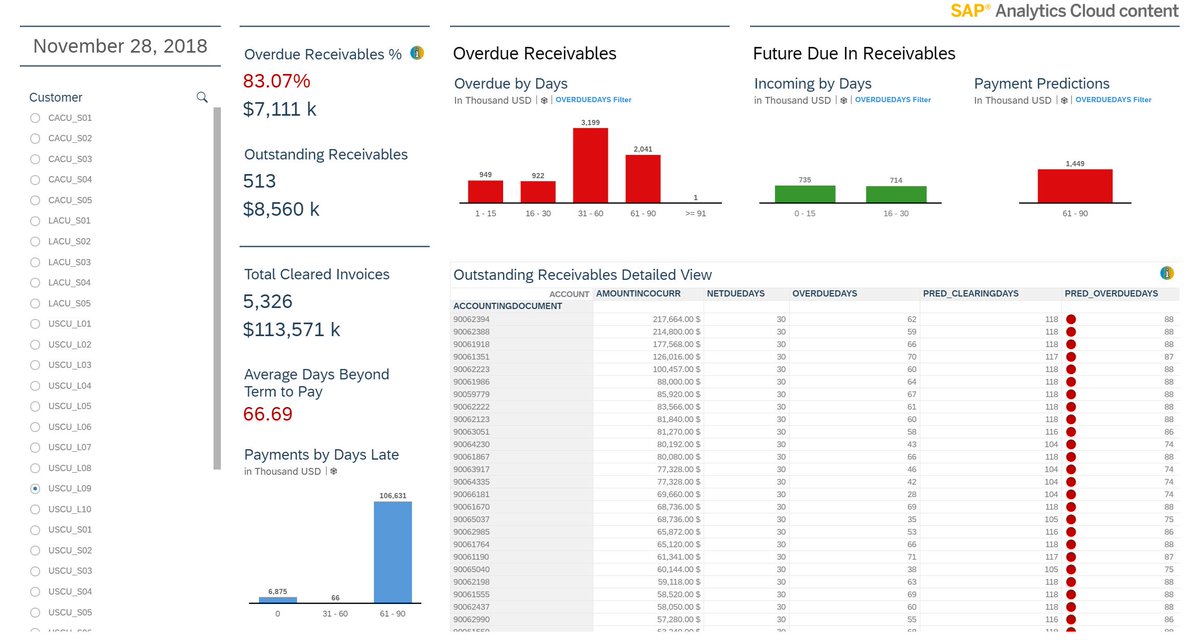
Task: Select the blue 6,875 payments bar
Action: pos(278,600)
